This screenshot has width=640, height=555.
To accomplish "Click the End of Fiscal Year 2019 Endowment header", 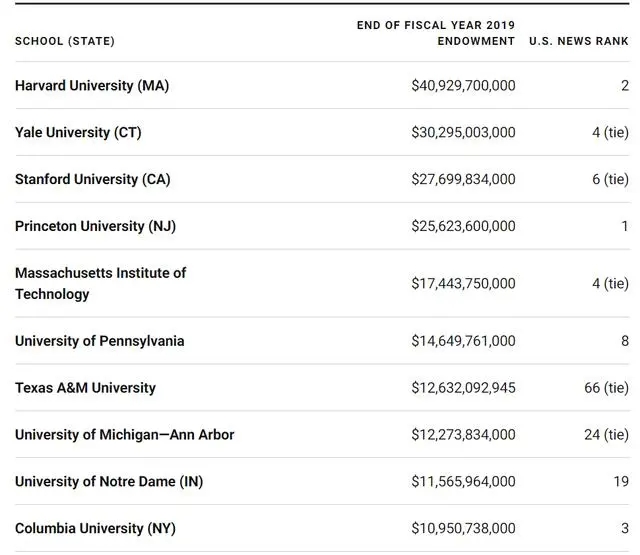I will [x=436, y=33].
